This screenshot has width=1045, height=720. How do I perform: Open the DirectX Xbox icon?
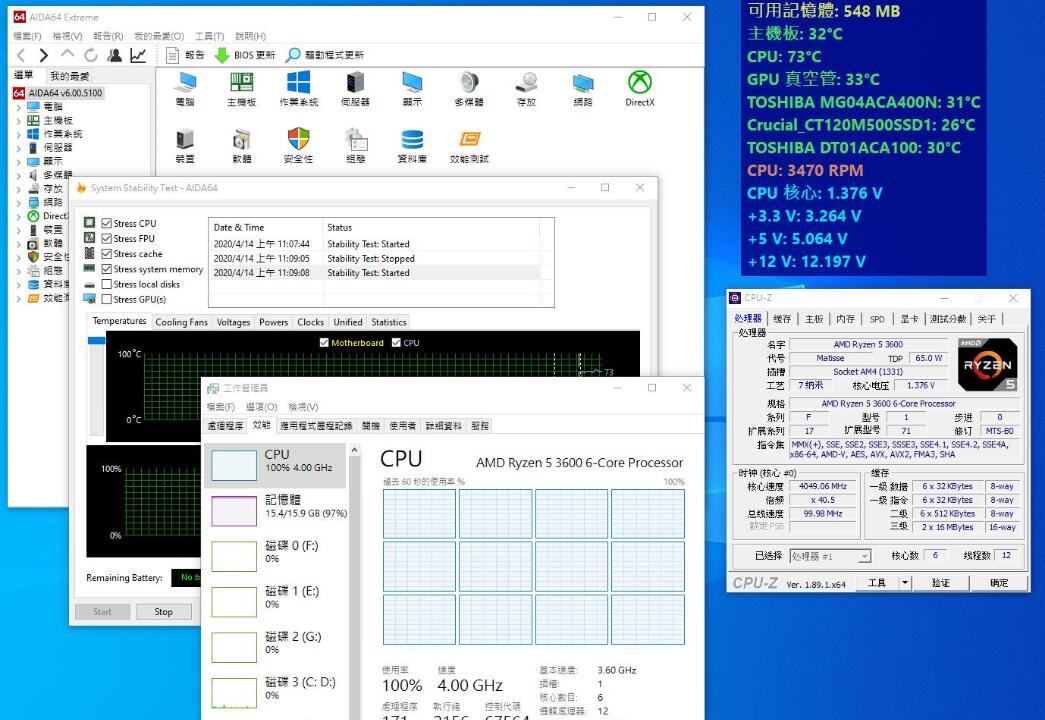tap(640, 89)
